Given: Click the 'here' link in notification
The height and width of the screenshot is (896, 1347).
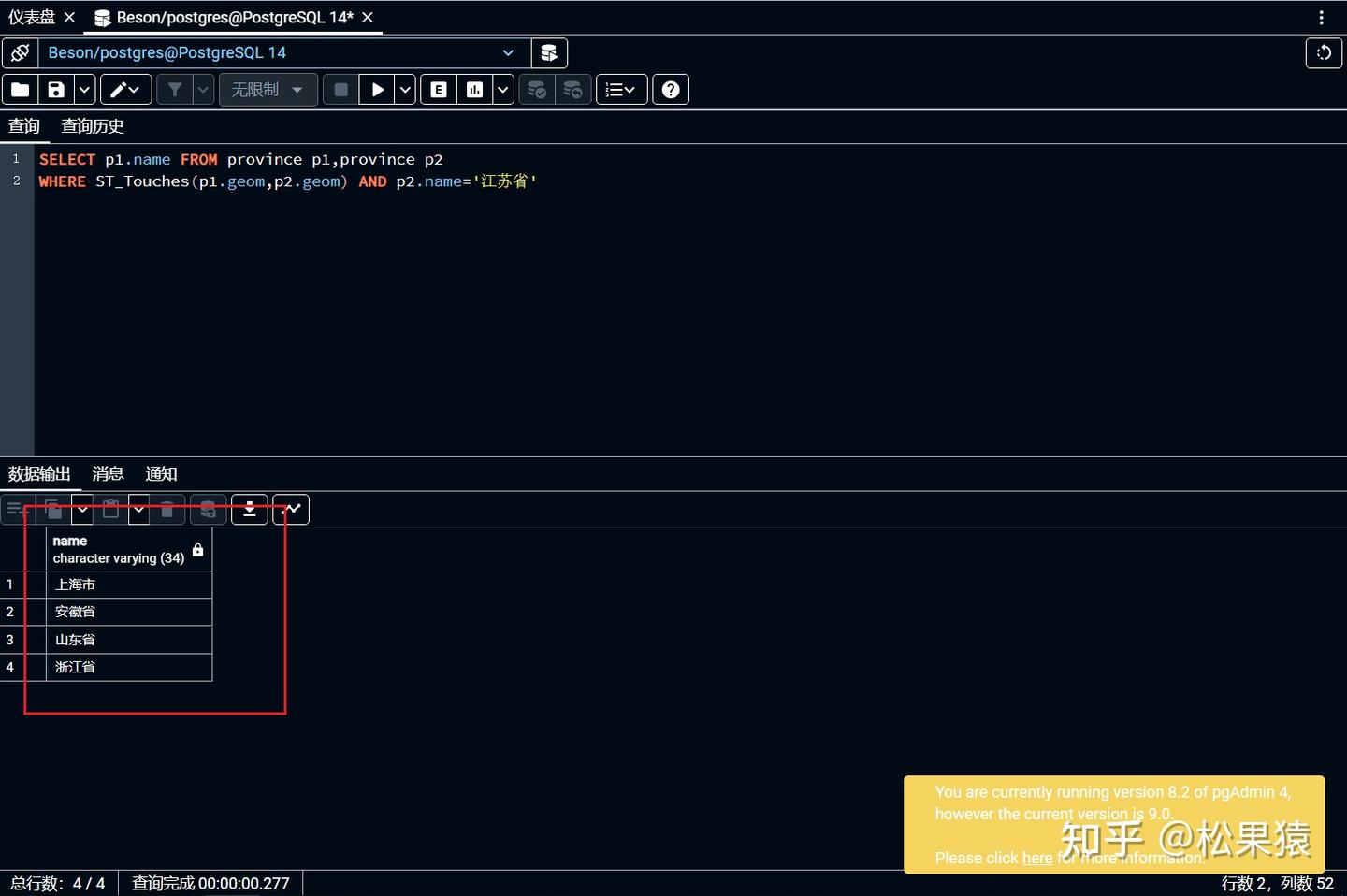Looking at the screenshot, I should click(1037, 859).
